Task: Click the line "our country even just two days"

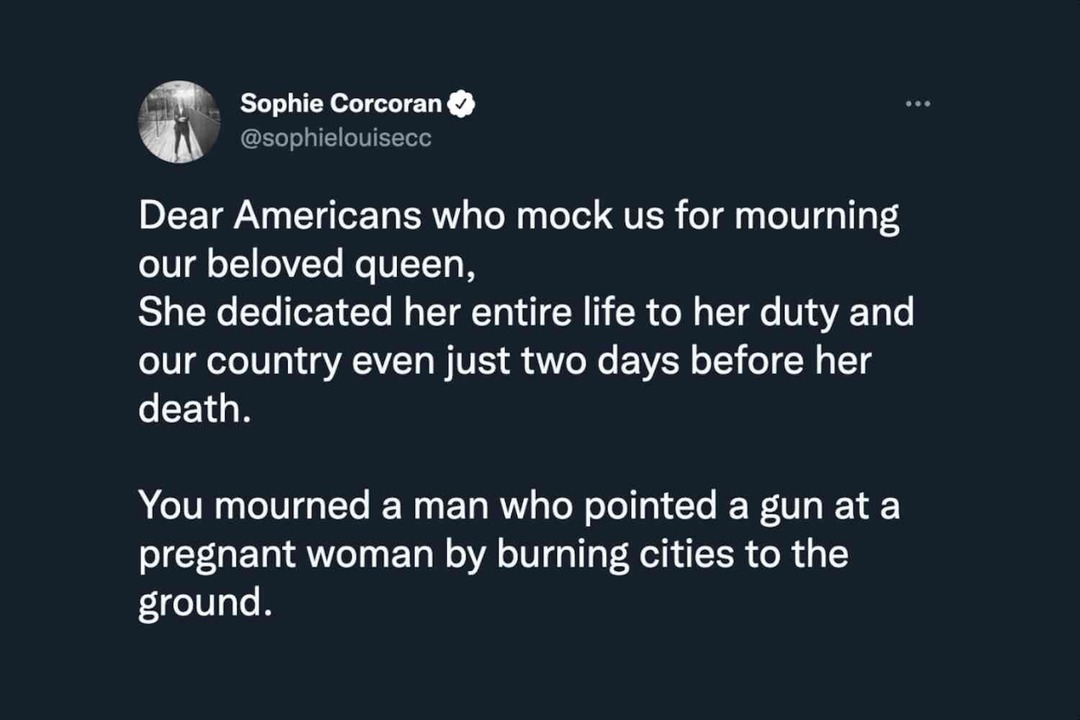Action: tap(504, 360)
